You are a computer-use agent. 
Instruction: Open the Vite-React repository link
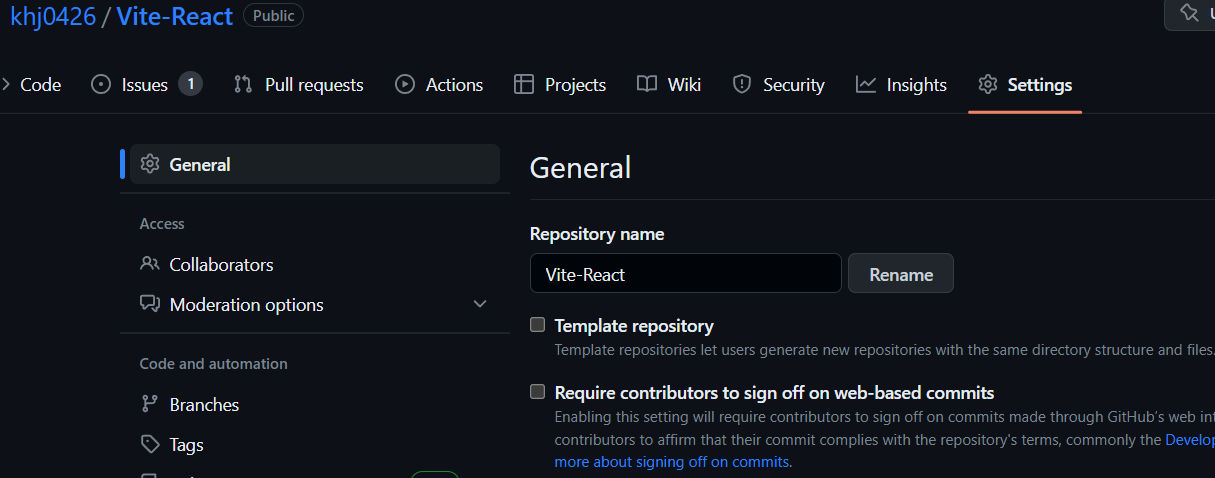pyautogui.click(x=175, y=16)
